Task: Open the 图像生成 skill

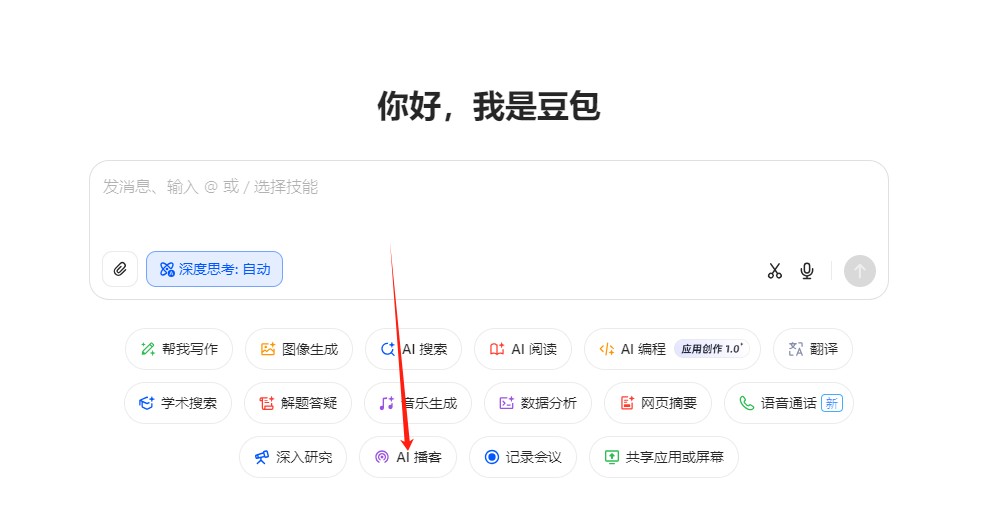Action: click(x=299, y=349)
